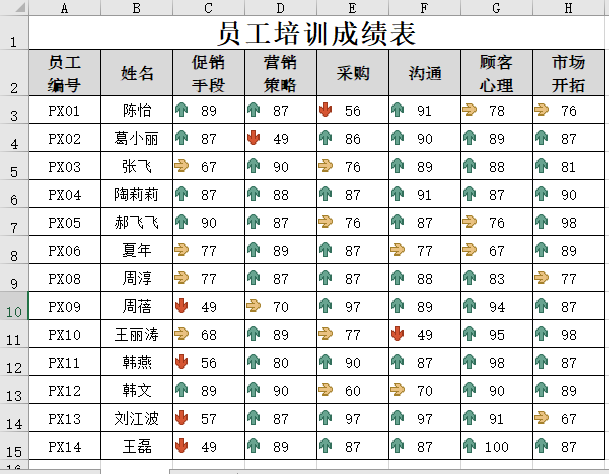Select cell containing employee ID PX05

(65, 222)
